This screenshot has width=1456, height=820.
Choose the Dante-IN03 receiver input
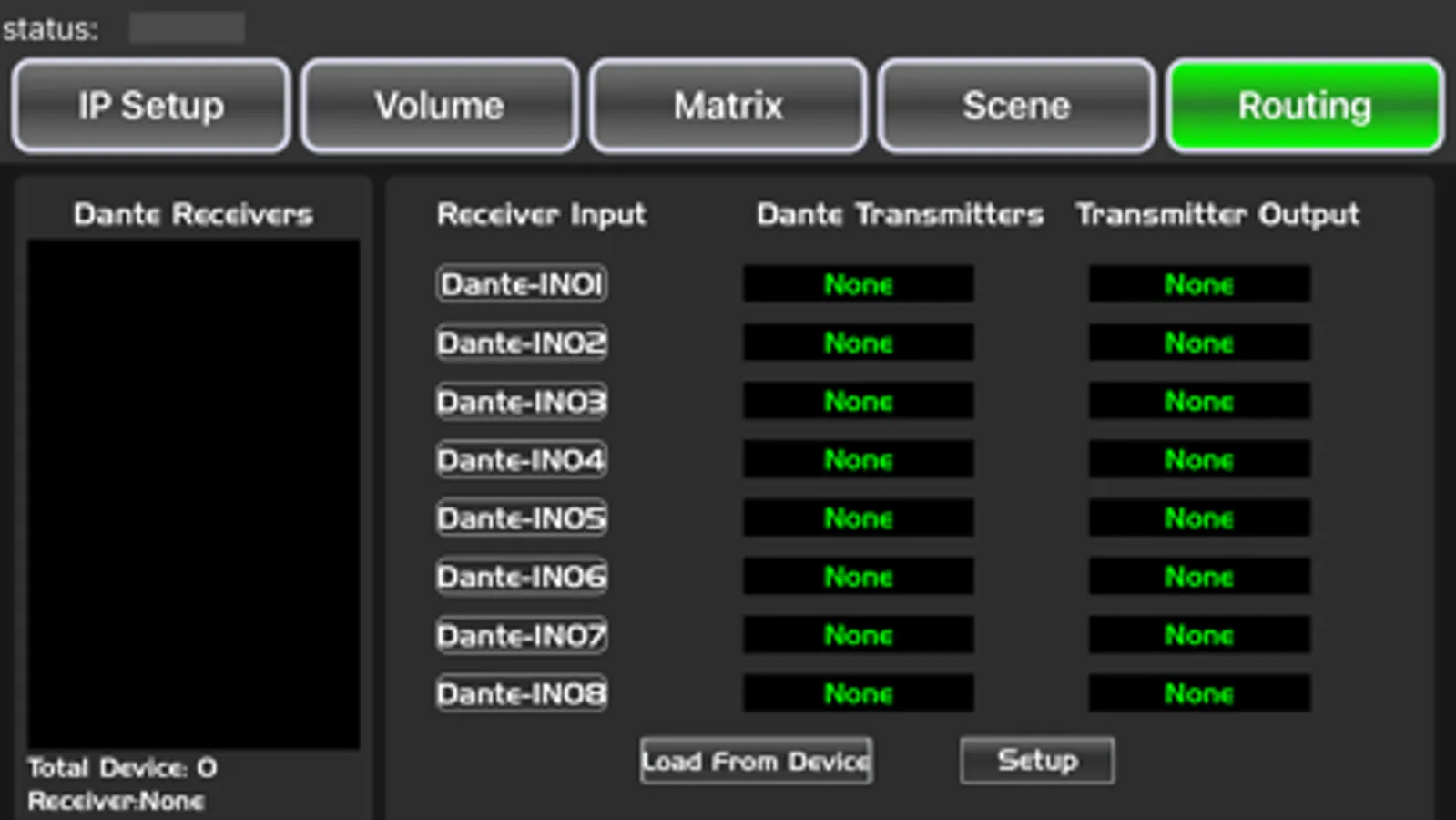pyautogui.click(x=522, y=402)
